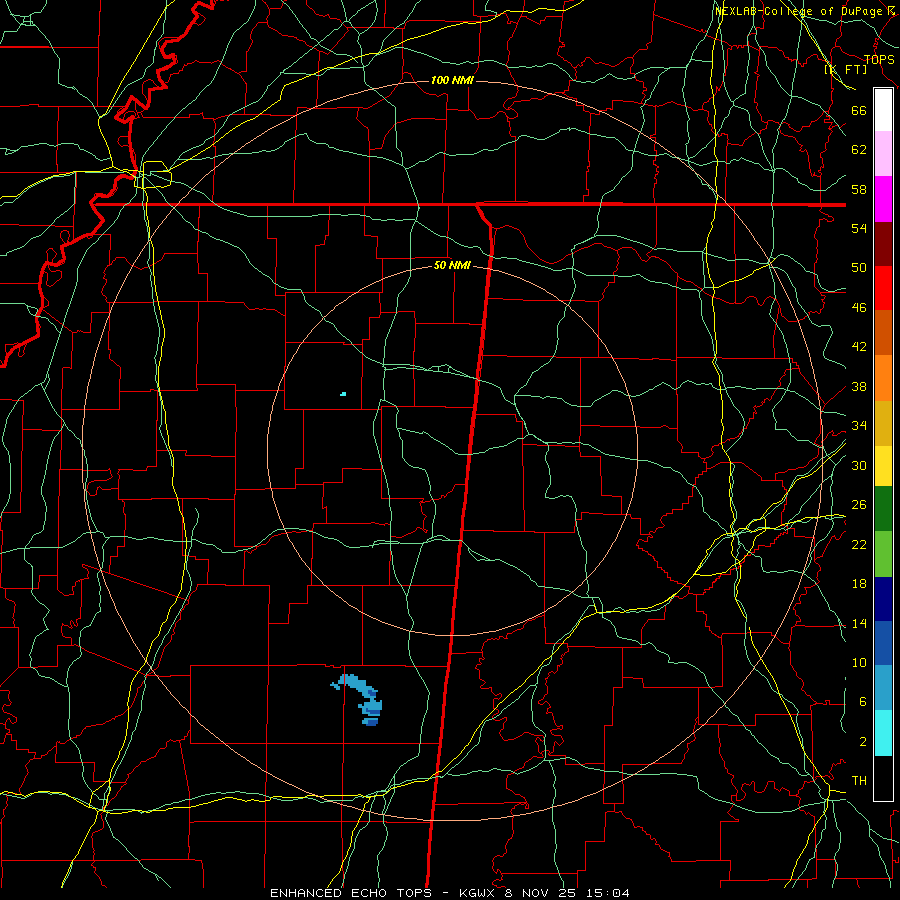Click the '10' legend value
Screen dimensions: 900x900
pyautogui.click(x=859, y=663)
